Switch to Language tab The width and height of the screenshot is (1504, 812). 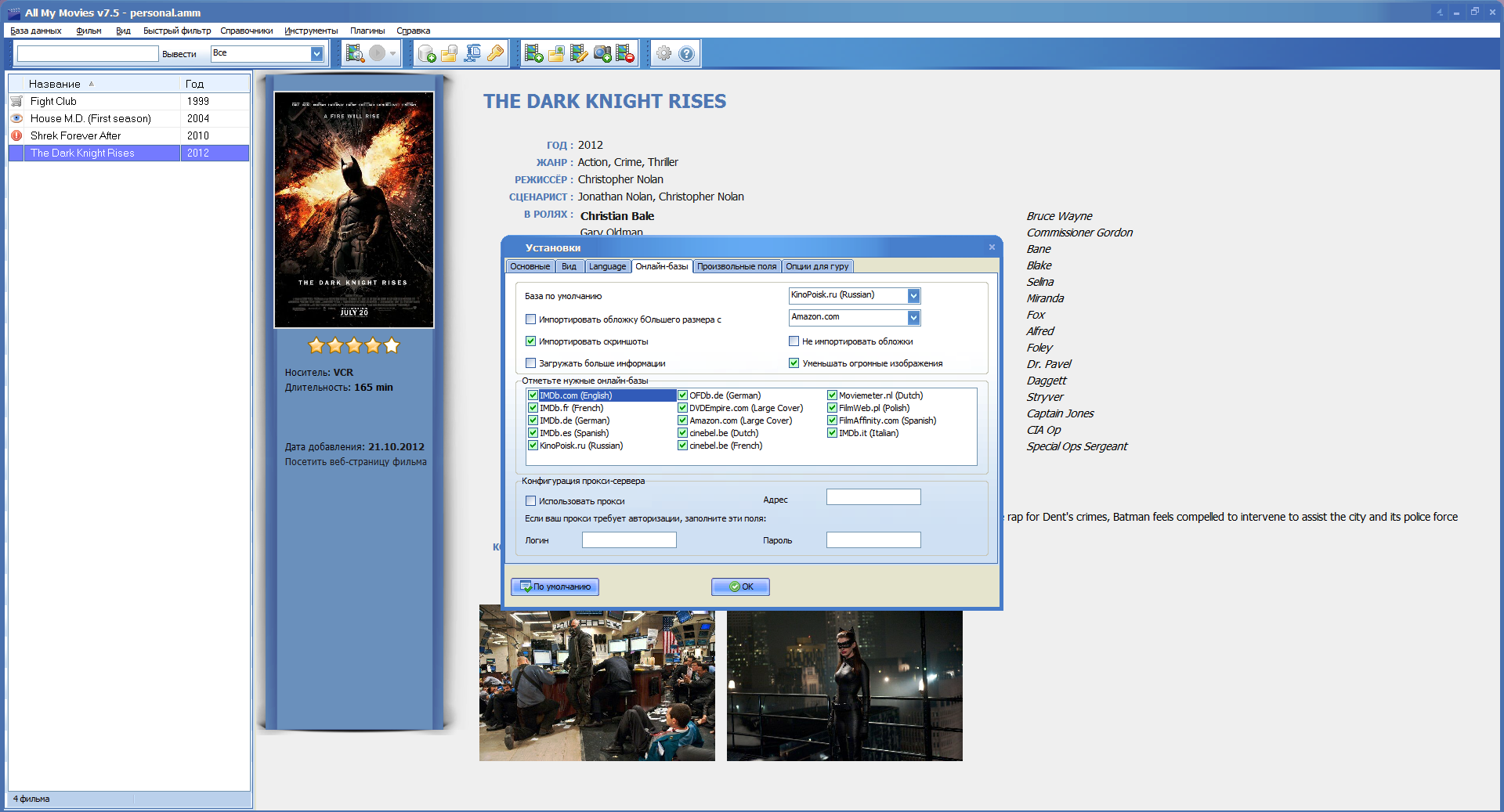[x=607, y=266]
